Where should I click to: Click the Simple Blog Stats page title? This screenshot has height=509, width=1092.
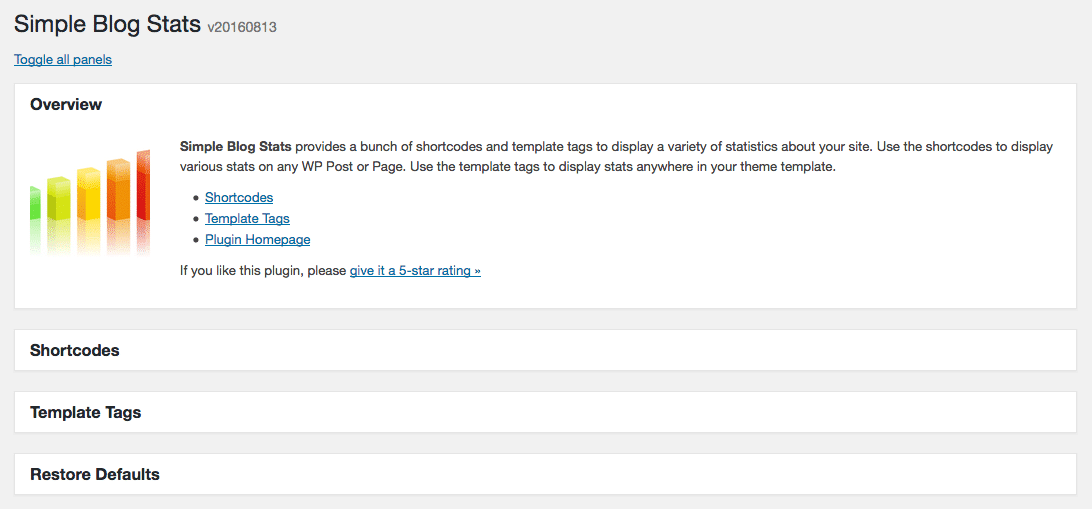[x=107, y=24]
